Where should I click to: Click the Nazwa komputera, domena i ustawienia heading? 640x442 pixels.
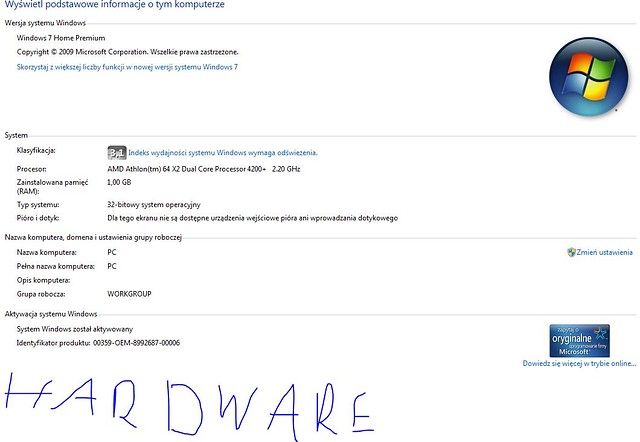point(93,237)
